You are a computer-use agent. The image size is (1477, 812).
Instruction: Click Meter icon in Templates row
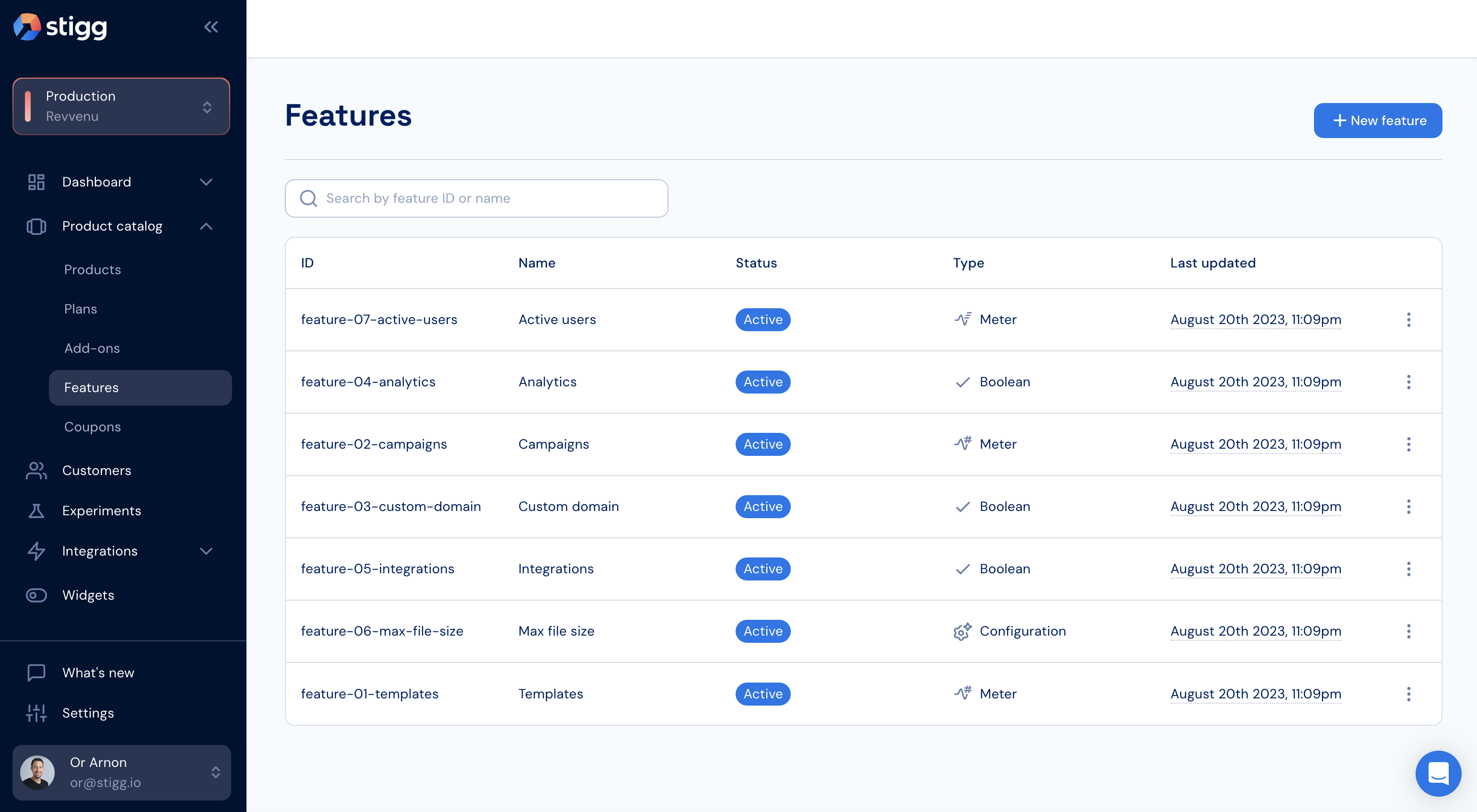point(963,694)
